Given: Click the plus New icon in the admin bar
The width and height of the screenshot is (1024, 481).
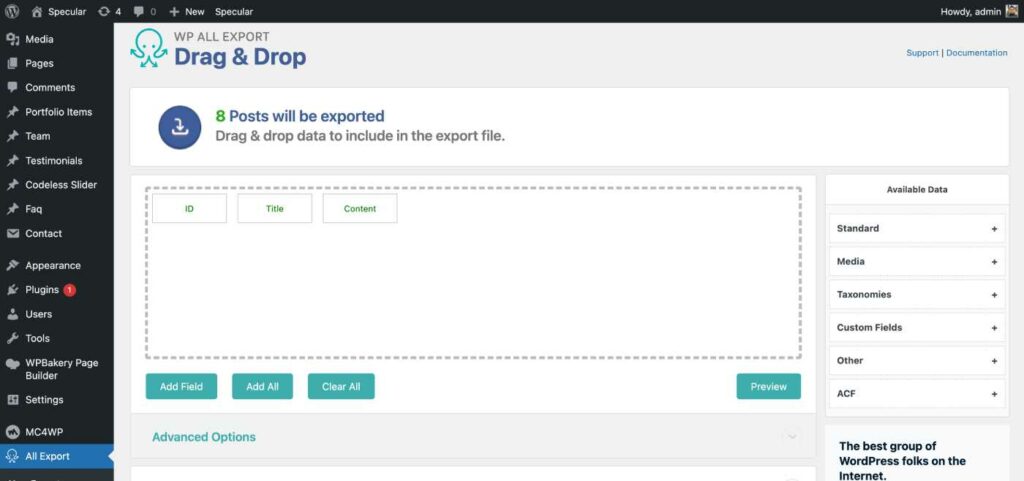Looking at the screenshot, I should (x=174, y=12).
